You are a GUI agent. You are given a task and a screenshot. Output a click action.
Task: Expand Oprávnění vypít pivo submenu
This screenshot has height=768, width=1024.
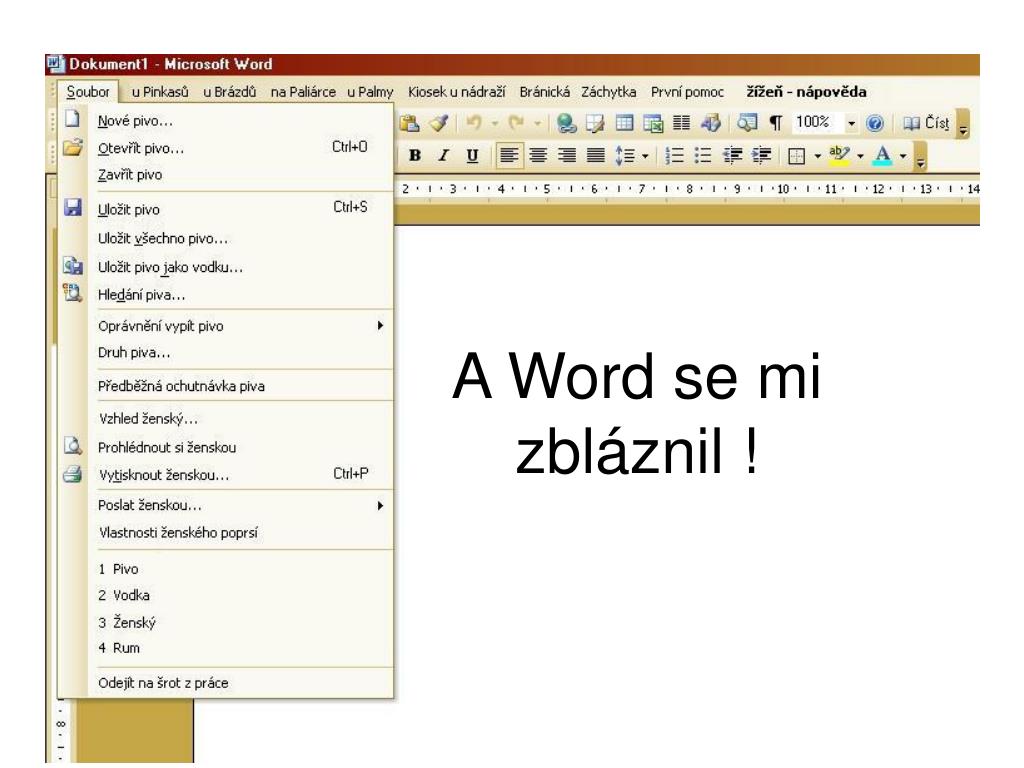226,326
